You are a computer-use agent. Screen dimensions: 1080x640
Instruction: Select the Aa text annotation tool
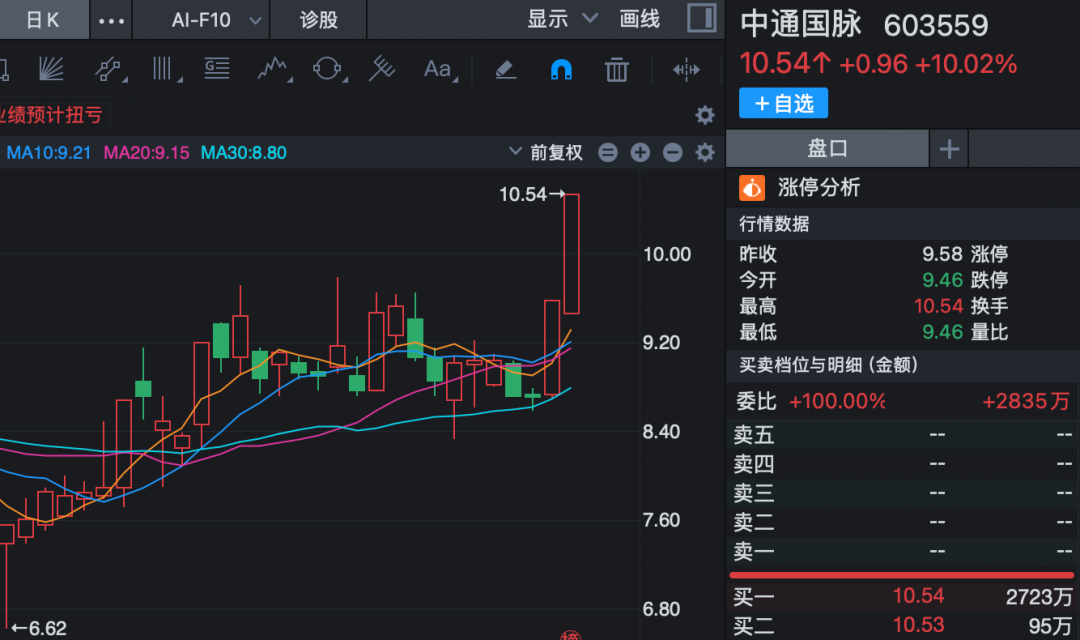[x=439, y=69]
